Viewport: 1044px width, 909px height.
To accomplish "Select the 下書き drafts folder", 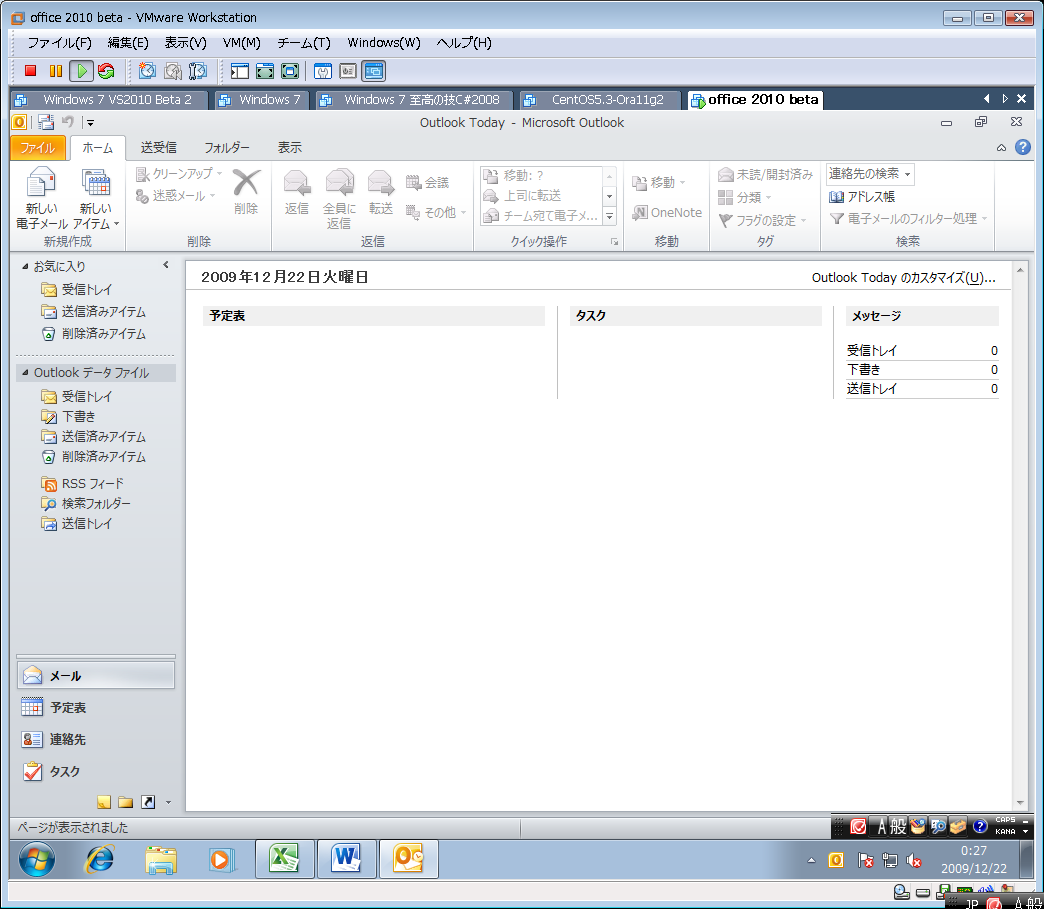I will coord(78,416).
